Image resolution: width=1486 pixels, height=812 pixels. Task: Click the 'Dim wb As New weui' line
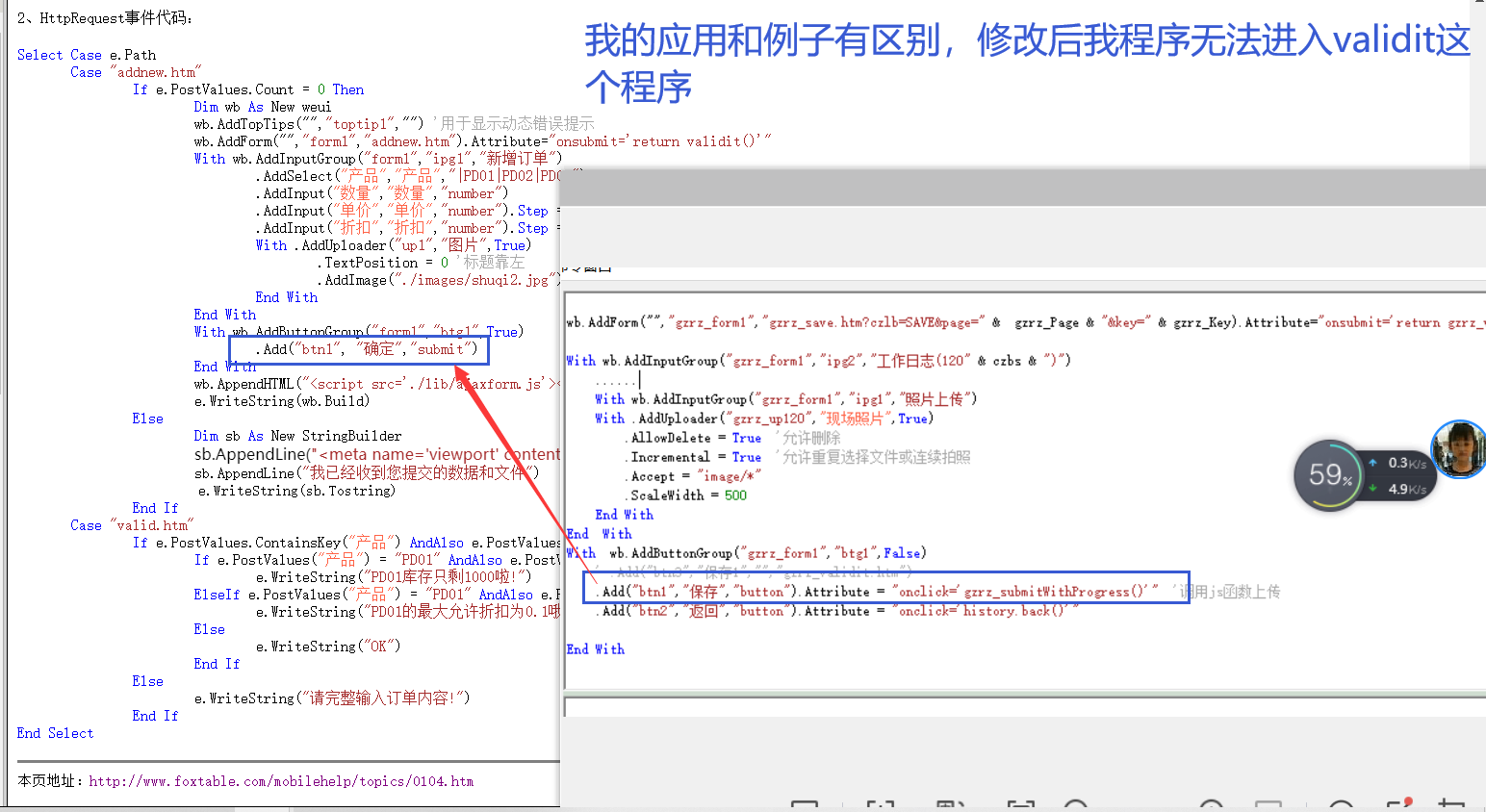pos(262,107)
